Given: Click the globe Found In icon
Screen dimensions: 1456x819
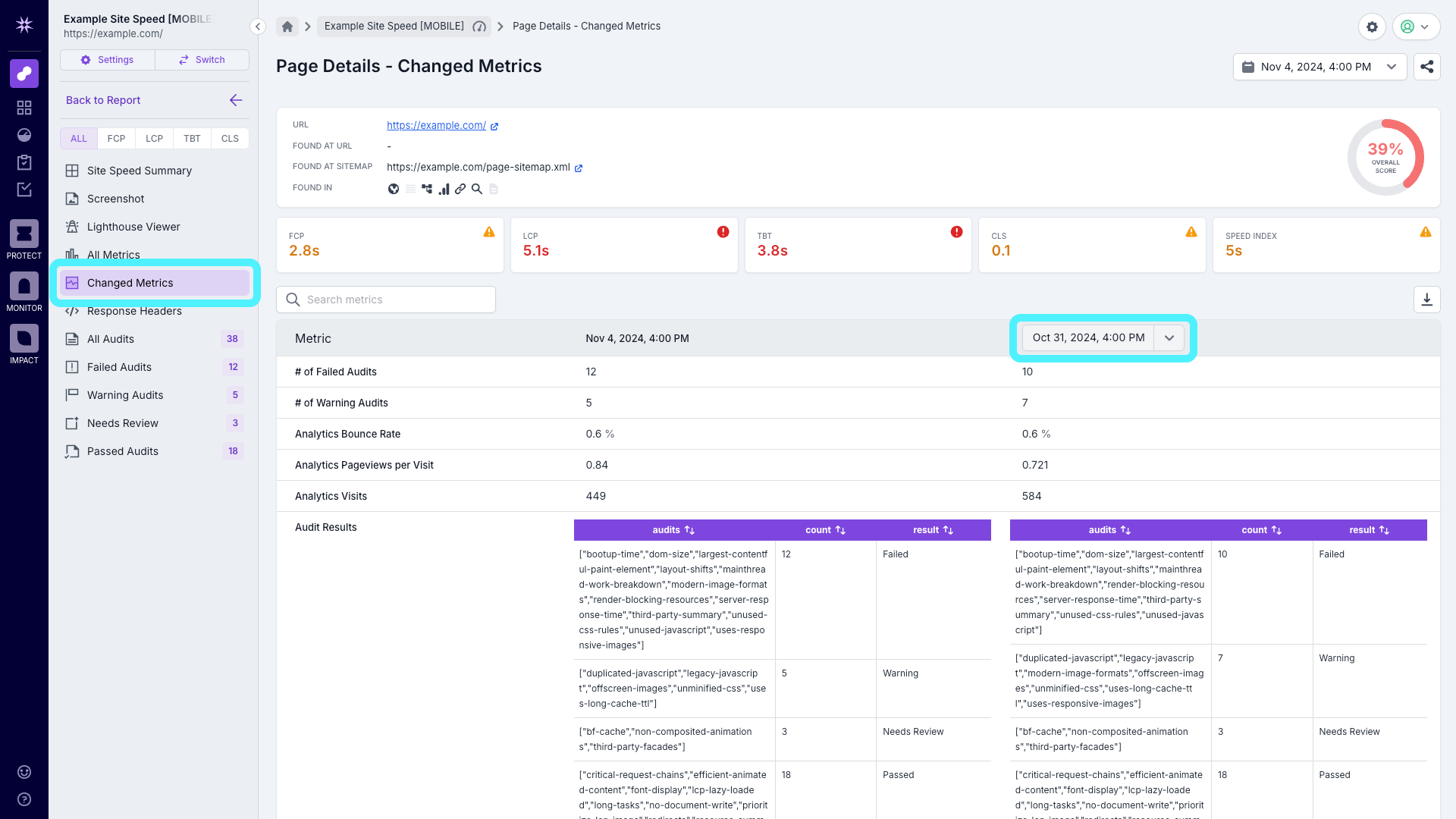Looking at the screenshot, I should click(x=394, y=189).
